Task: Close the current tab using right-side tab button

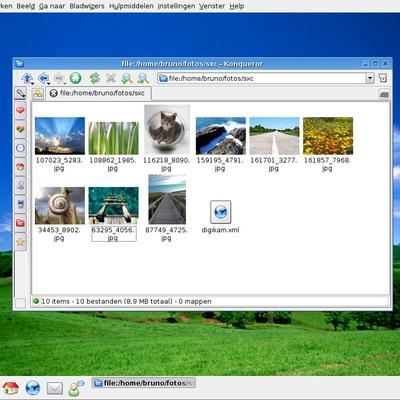Action: tap(384, 94)
